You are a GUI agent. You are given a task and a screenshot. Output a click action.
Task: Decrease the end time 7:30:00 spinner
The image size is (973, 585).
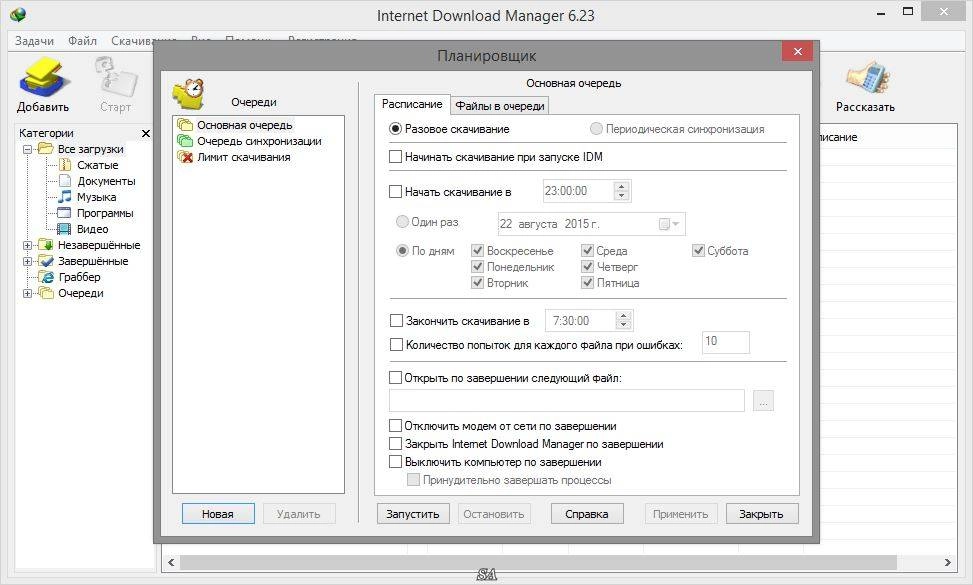pos(624,326)
